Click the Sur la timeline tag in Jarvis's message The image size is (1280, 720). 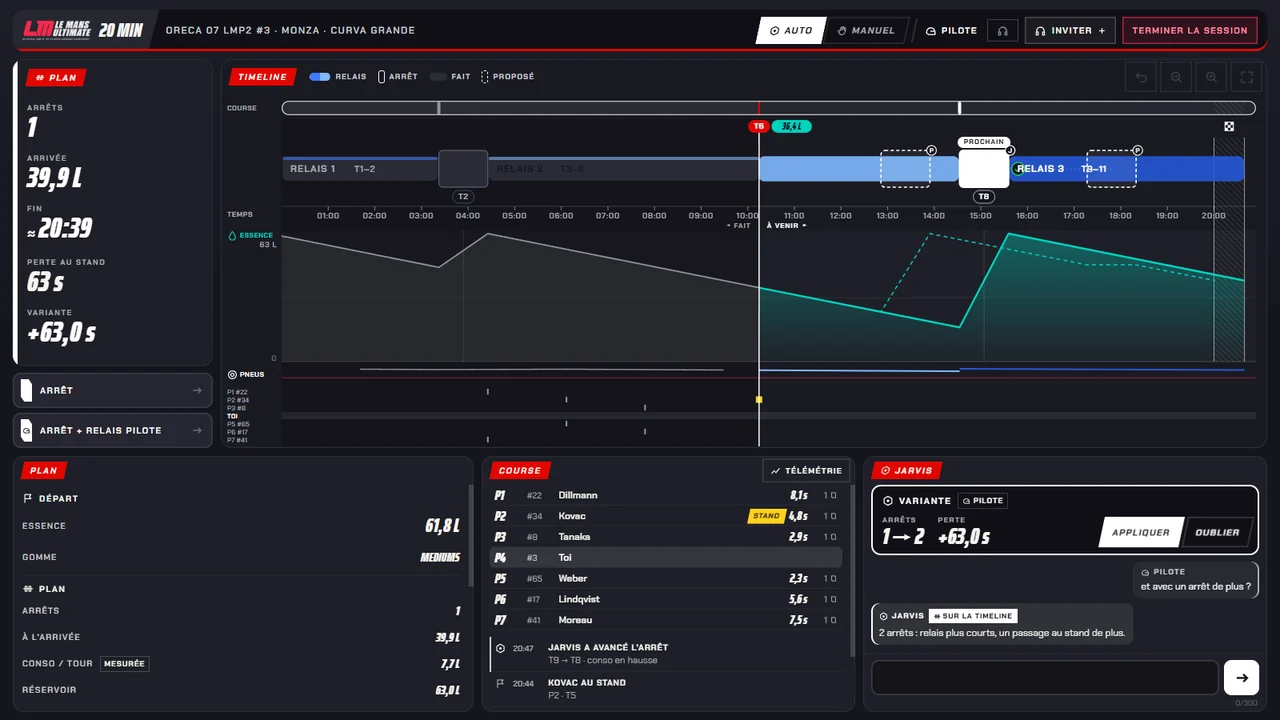973,616
